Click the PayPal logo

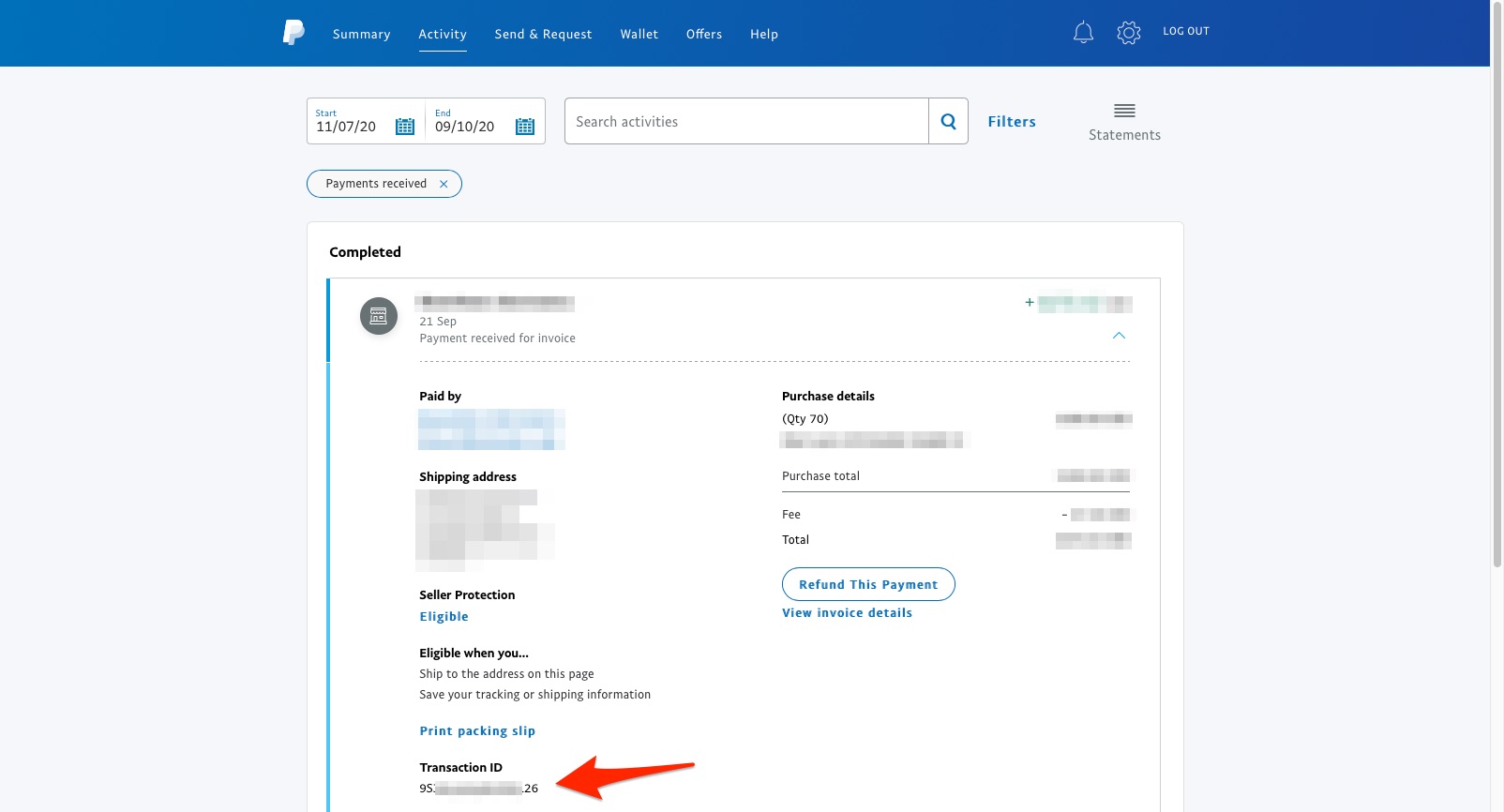293,33
